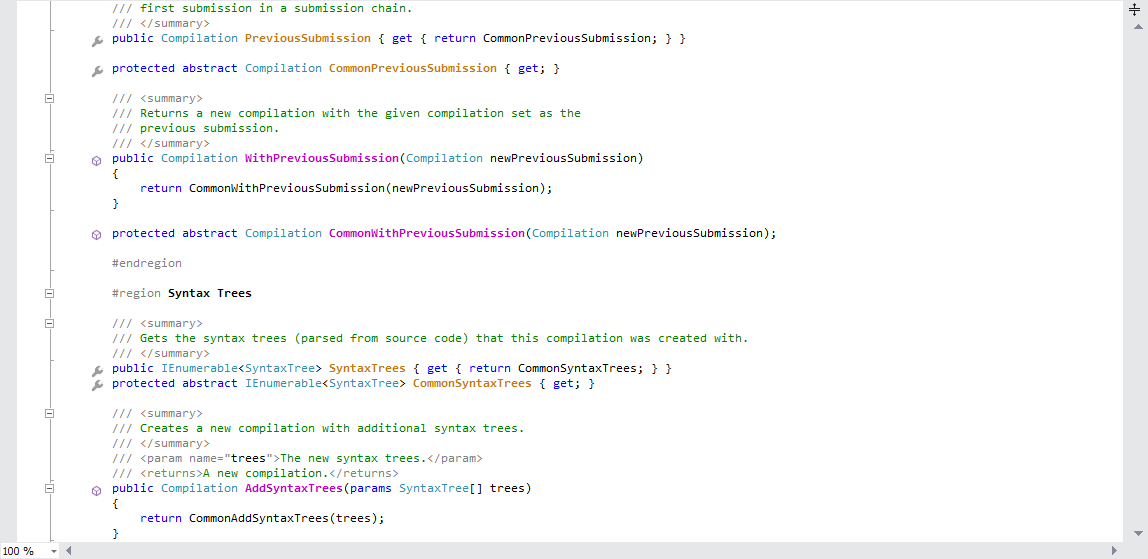Collapse the AddSyntaxTrees method body
The width and height of the screenshot is (1148, 559).
[50, 488]
